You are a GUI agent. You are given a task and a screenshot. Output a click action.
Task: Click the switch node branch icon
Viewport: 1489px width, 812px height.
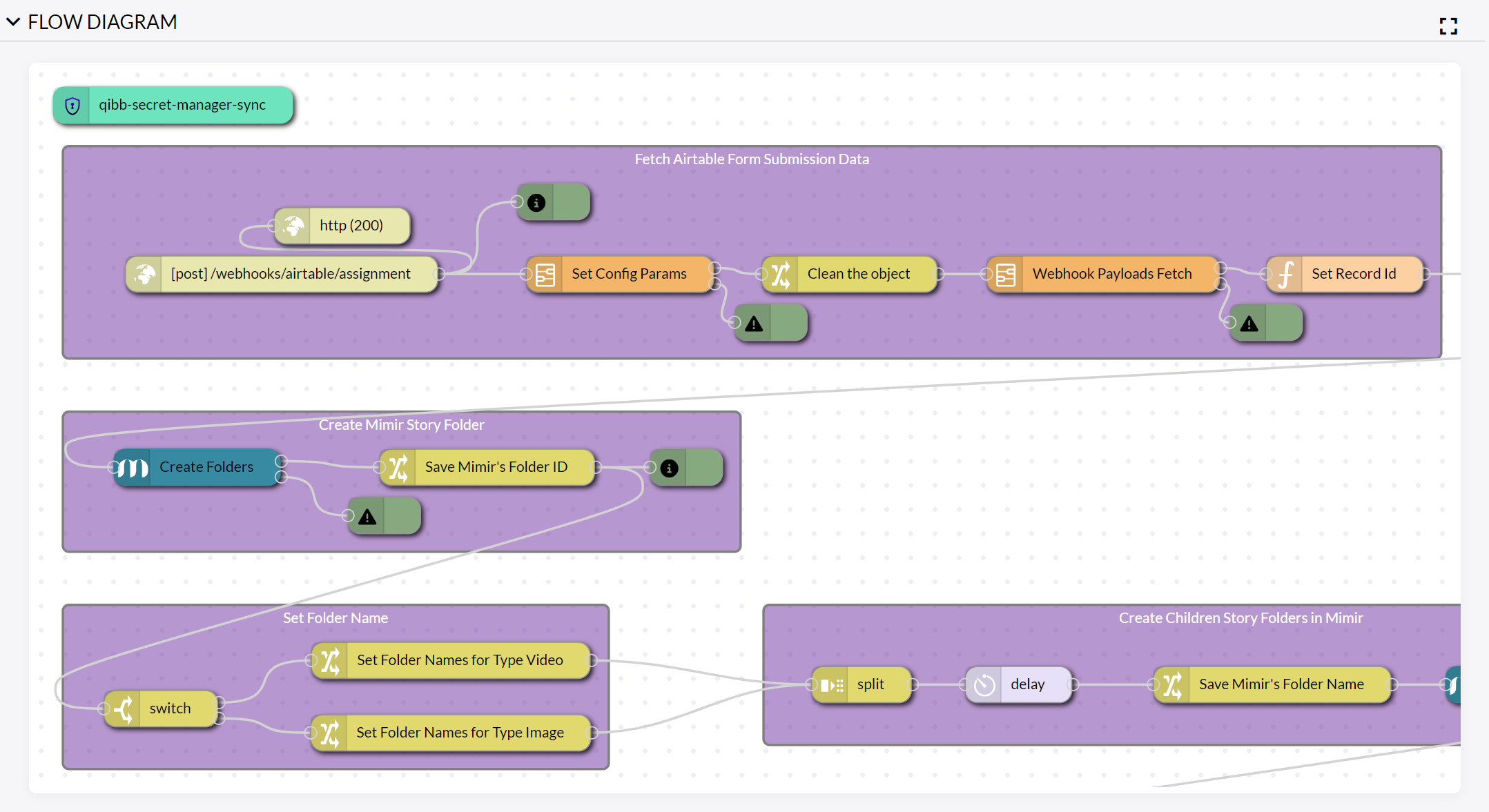click(x=124, y=709)
